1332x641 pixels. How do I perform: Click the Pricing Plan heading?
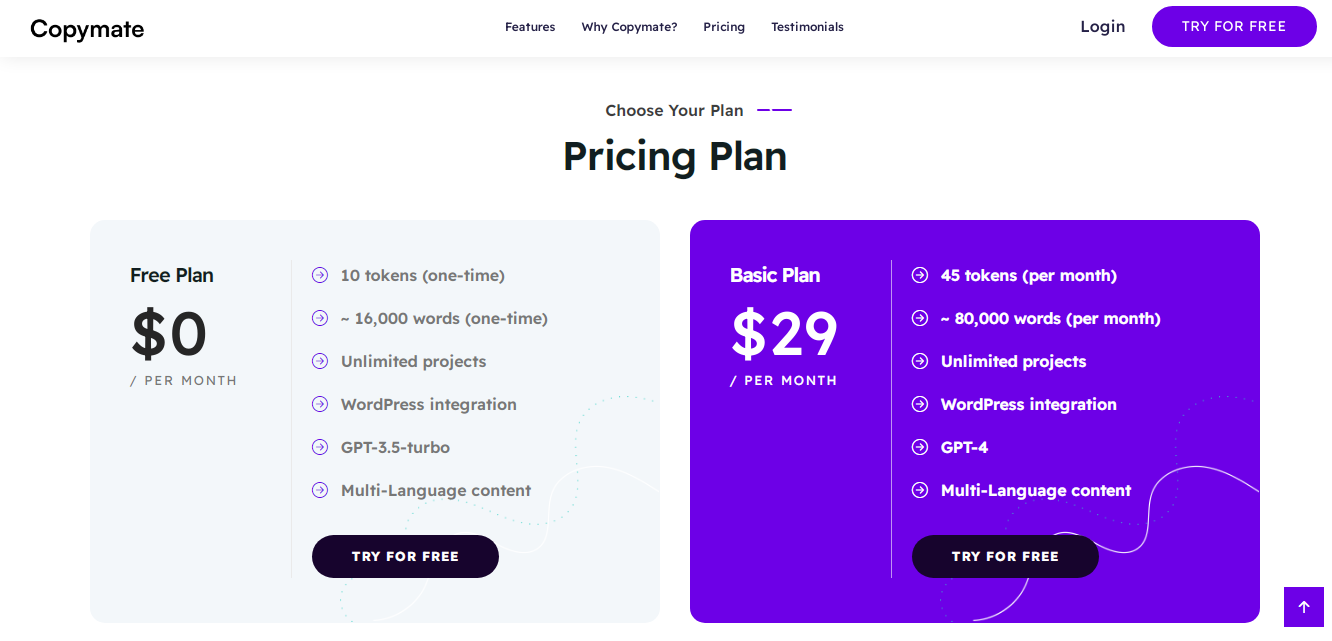[x=675, y=156]
